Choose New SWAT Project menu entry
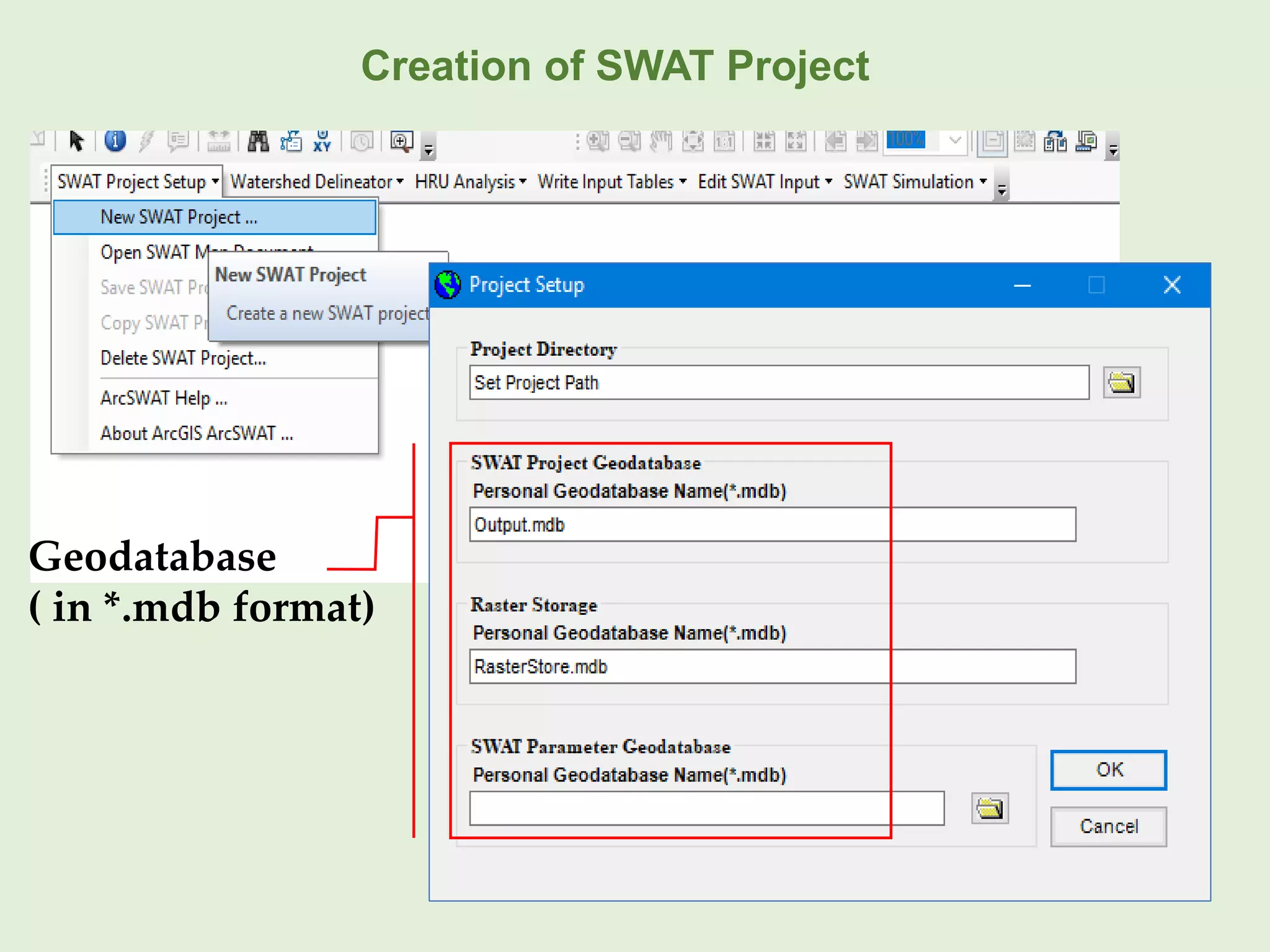The height and width of the screenshot is (952, 1270). click(x=215, y=217)
